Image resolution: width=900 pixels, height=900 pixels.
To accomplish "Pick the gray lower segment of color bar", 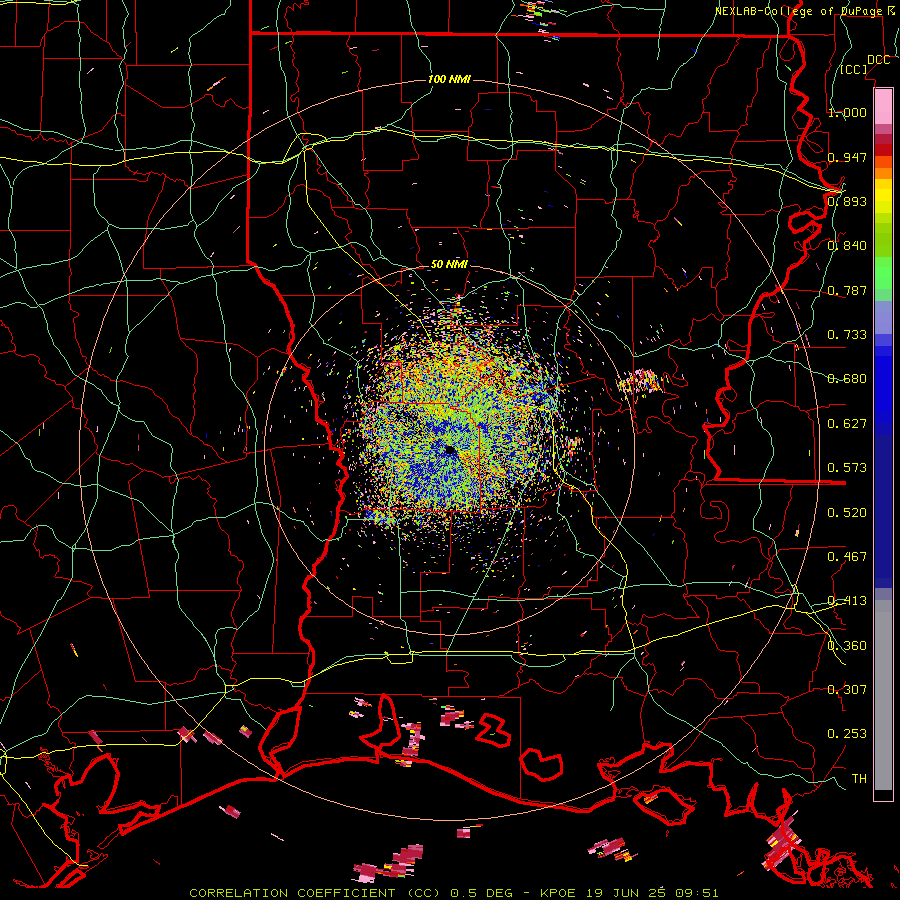I will coord(883,695).
